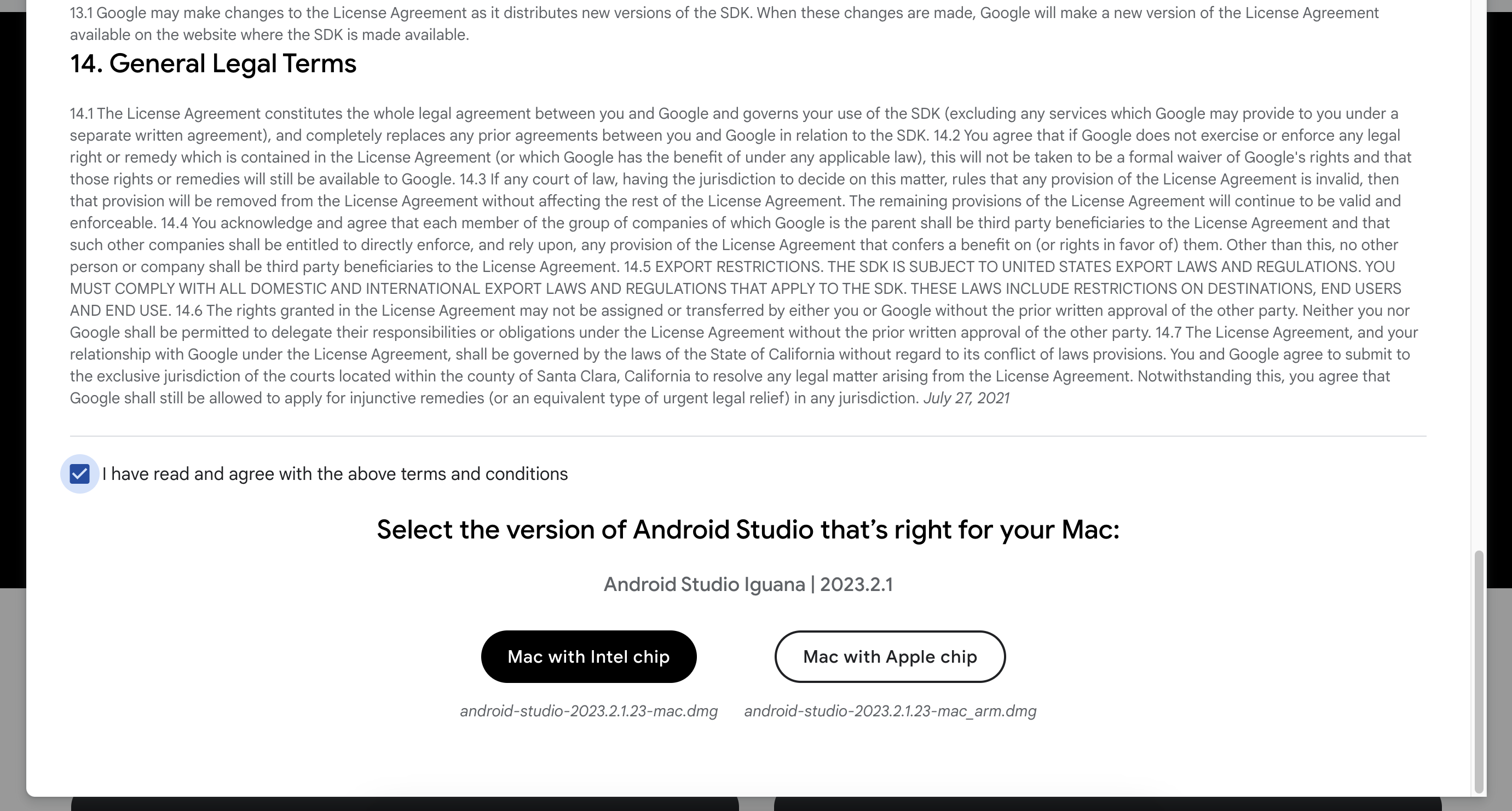Click the General Legal Terms heading
1512x811 pixels.
point(212,63)
